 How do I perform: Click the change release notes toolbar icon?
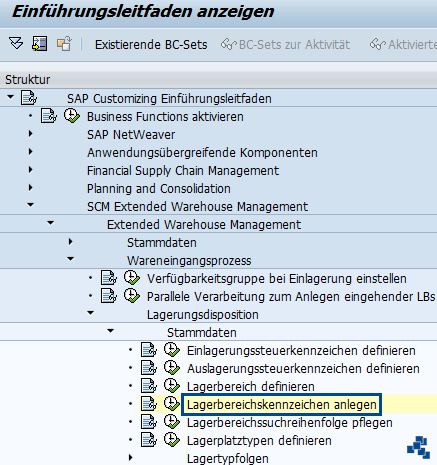click(x=64, y=44)
